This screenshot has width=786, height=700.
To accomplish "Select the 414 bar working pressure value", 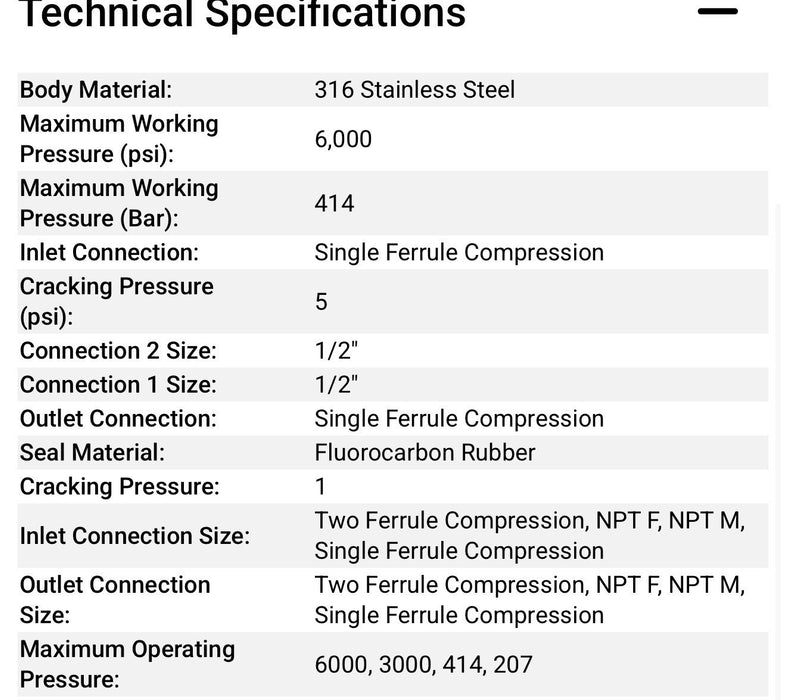I will tap(335, 203).
